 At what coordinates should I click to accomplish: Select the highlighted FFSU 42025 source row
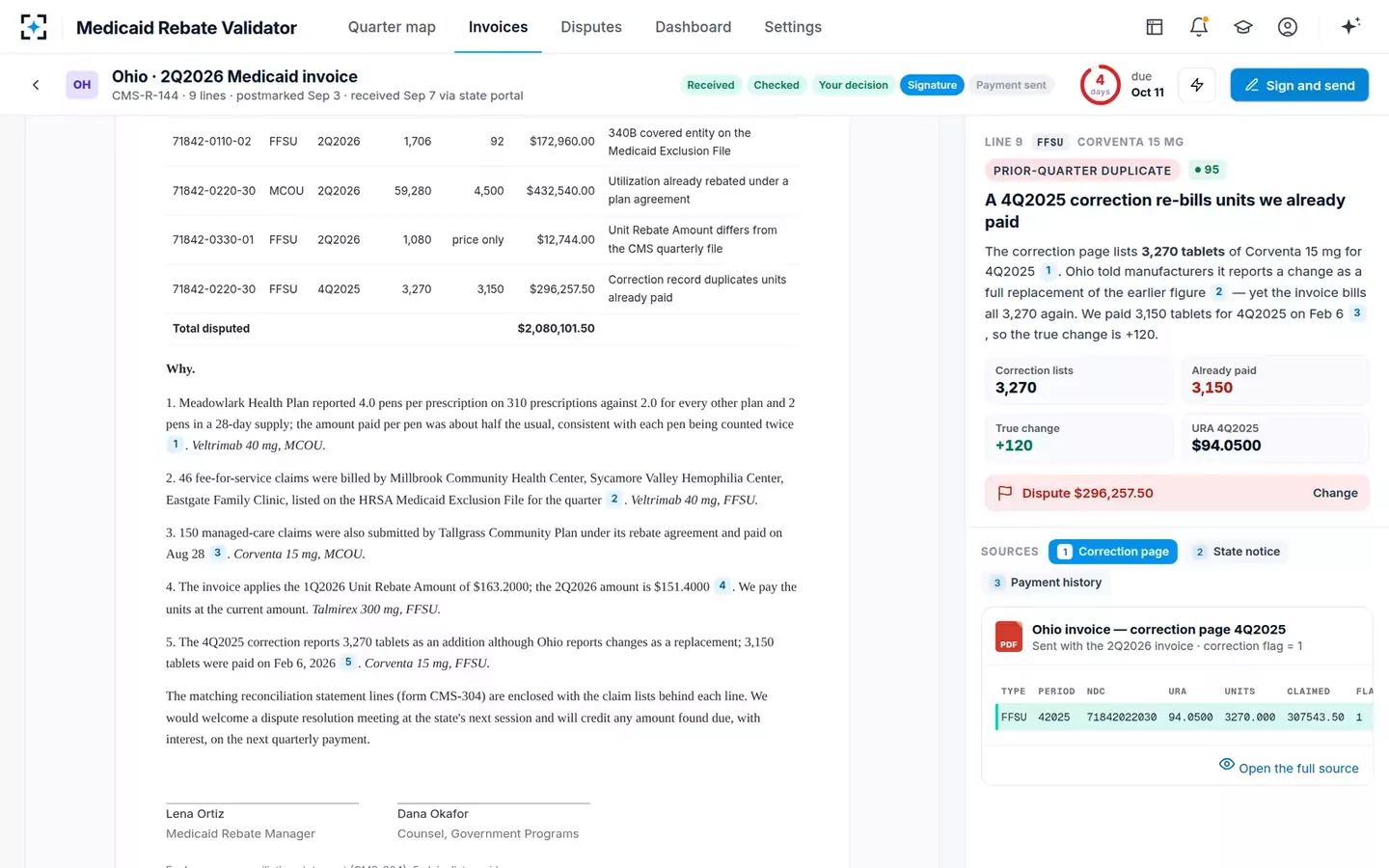coord(1184,718)
